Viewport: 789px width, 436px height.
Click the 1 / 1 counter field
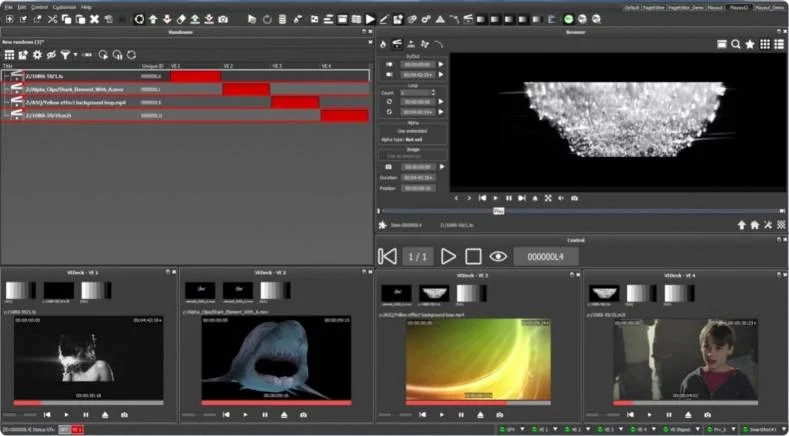(x=418, y=257)
